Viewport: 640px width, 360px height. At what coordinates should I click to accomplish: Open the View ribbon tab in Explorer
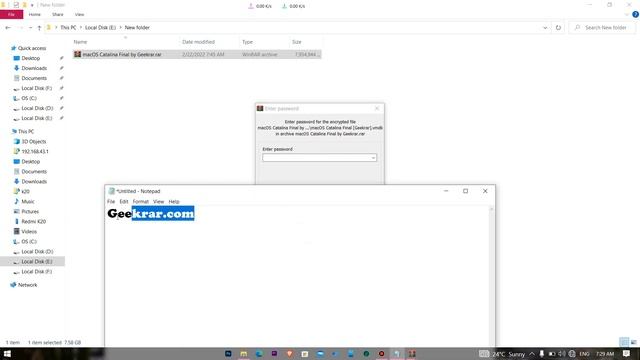(x=79, y=14)
